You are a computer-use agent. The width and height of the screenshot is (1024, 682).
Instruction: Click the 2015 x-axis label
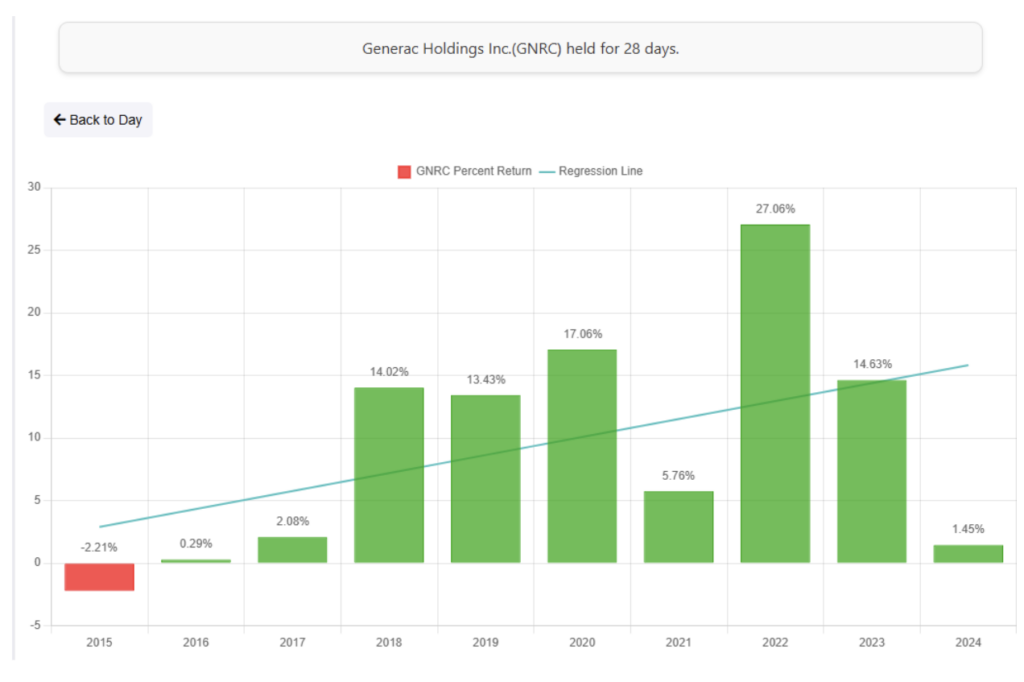click(99, 643)
